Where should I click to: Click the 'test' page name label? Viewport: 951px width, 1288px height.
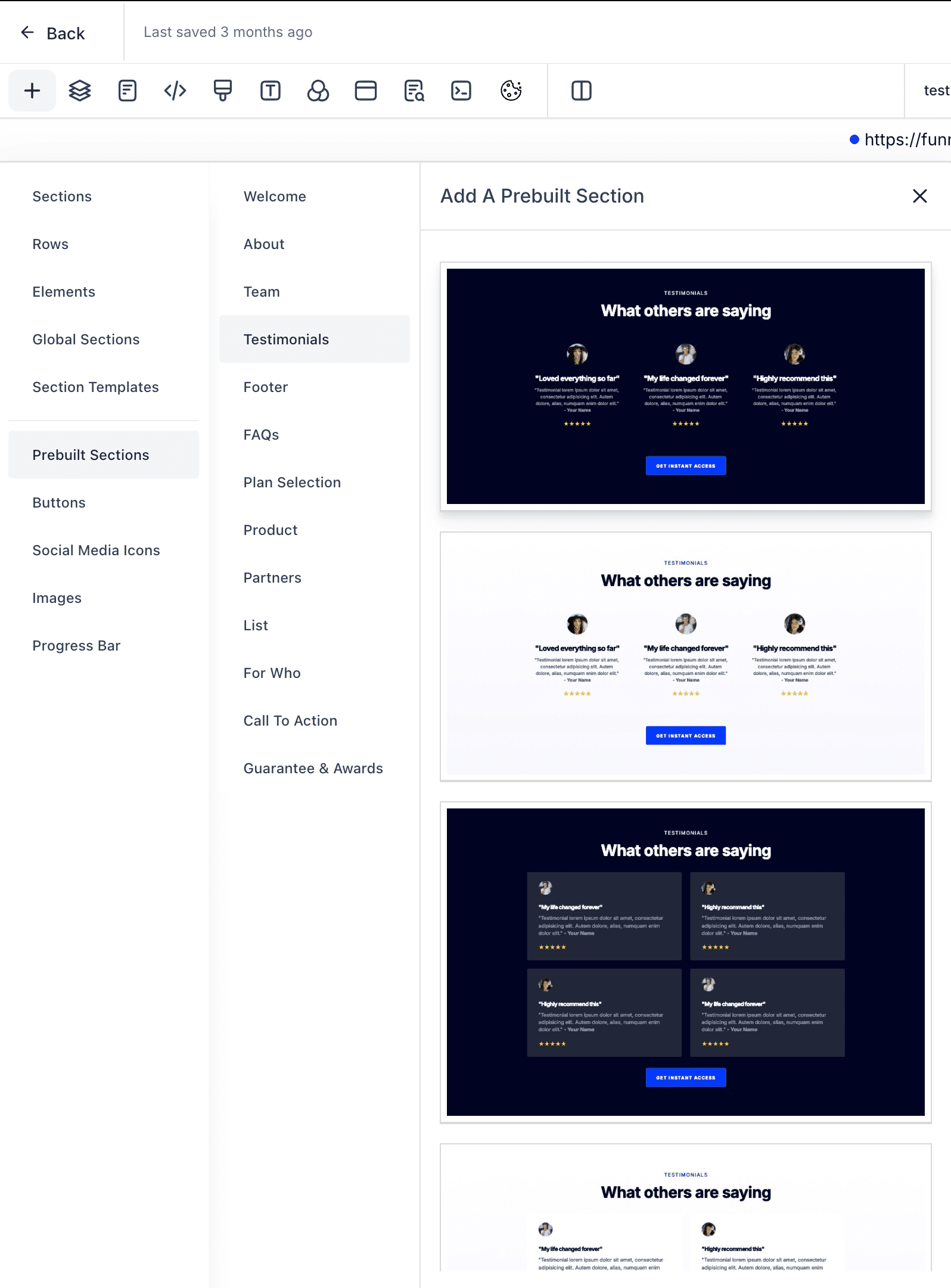pyautogui.click(x=936, y=91)
